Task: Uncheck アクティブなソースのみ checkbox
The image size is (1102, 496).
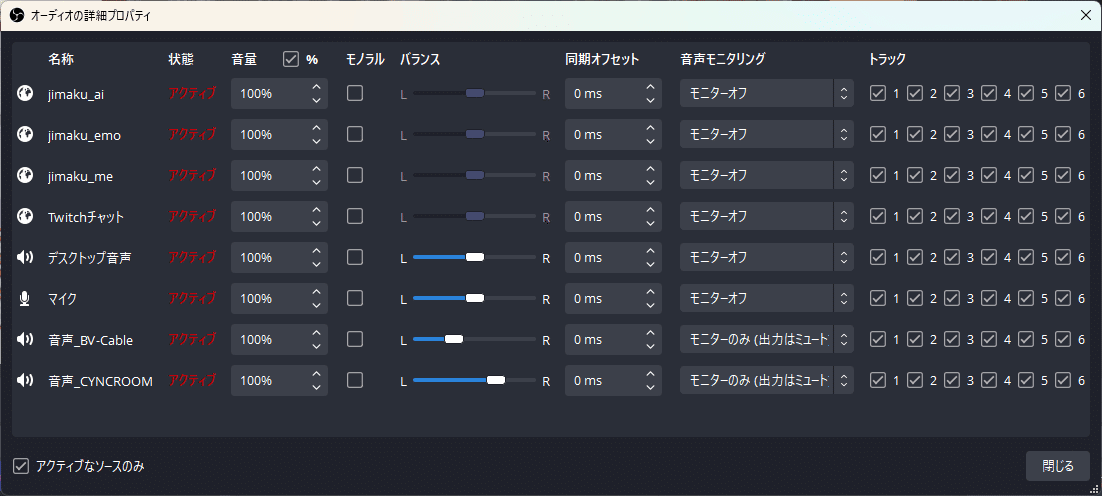Action: click(x=21, y=466)
